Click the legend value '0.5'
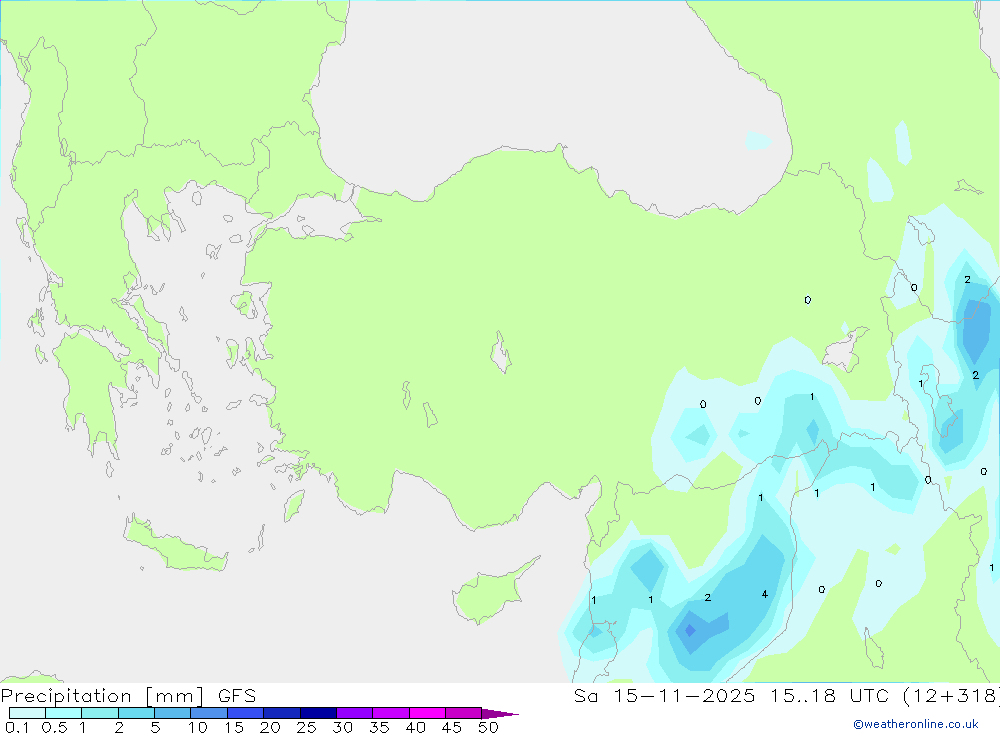Image resolution: width=1000 pixels, height=733 pixels. 54,727
